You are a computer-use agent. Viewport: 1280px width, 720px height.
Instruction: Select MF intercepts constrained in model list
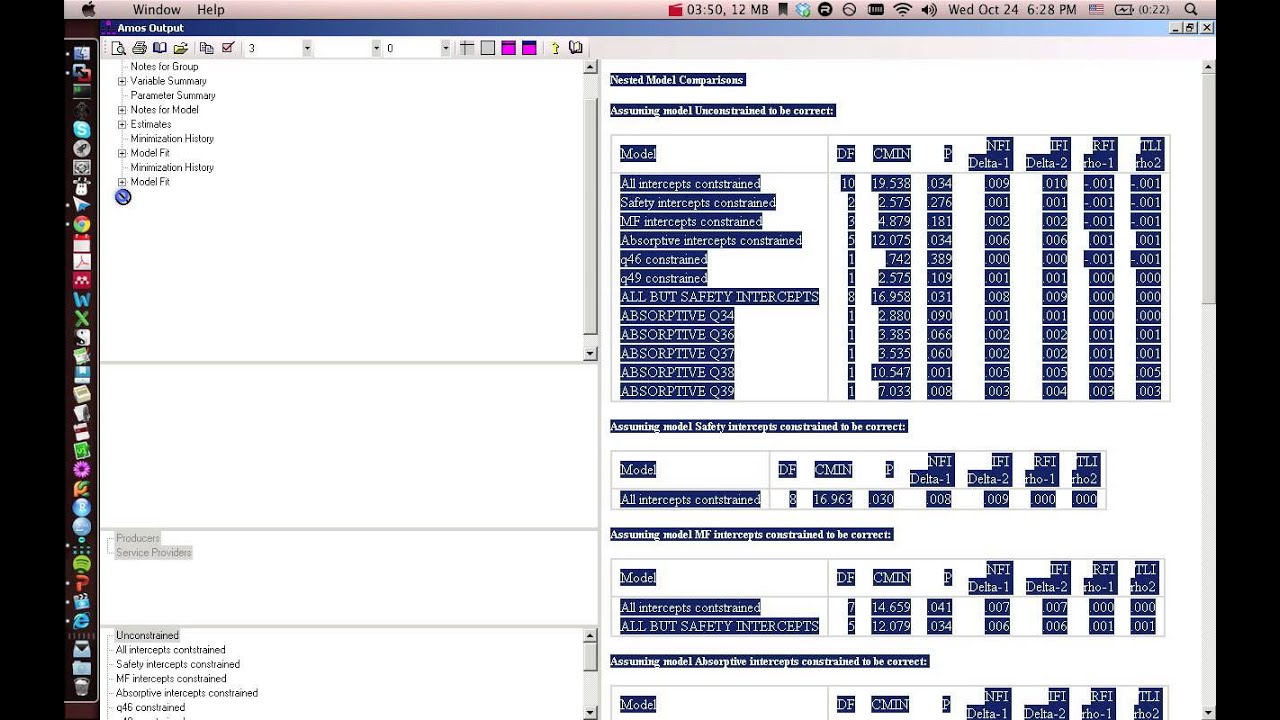pos(171,678)
